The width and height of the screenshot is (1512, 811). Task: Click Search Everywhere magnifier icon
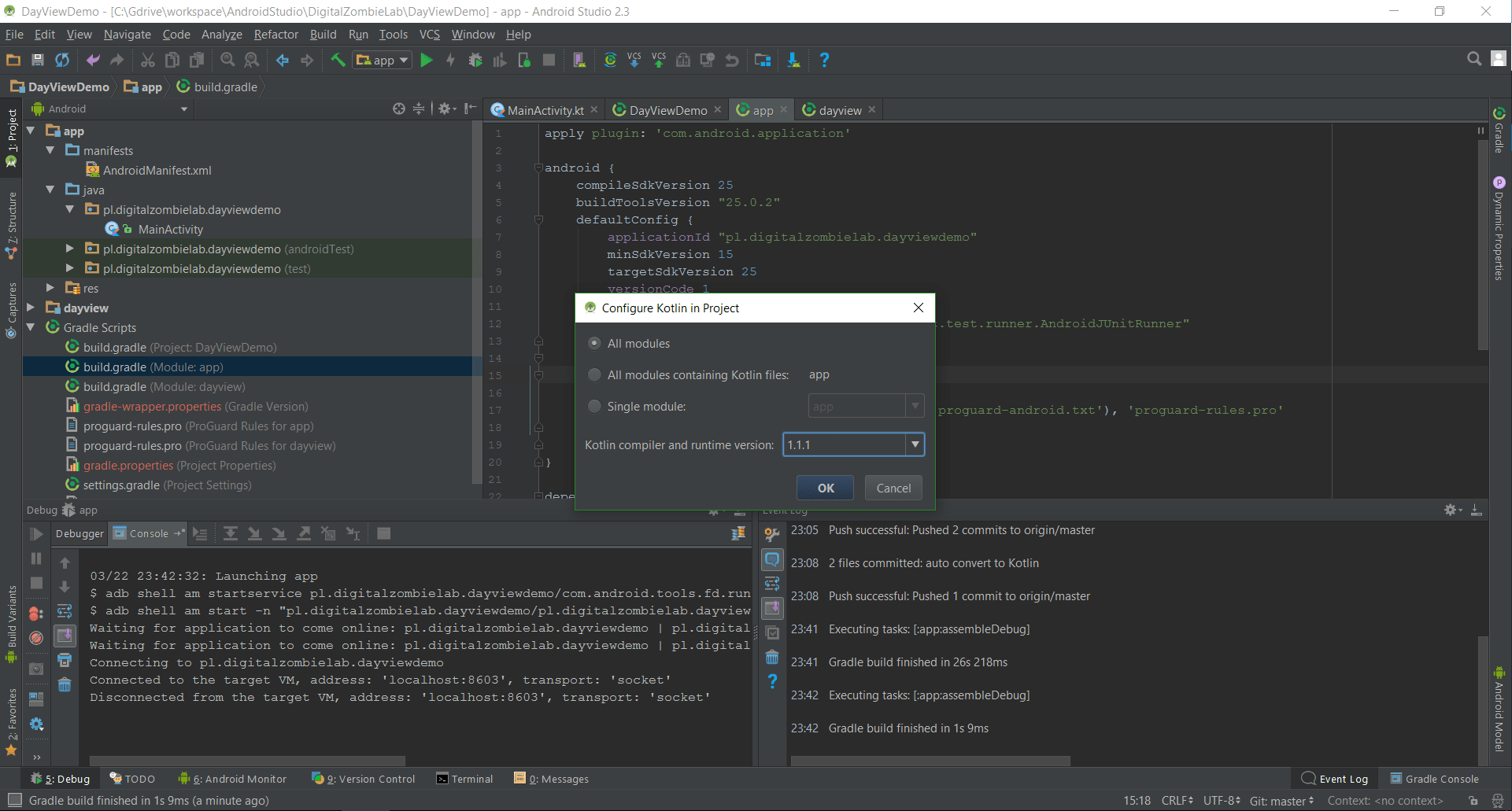point(1474,59)
